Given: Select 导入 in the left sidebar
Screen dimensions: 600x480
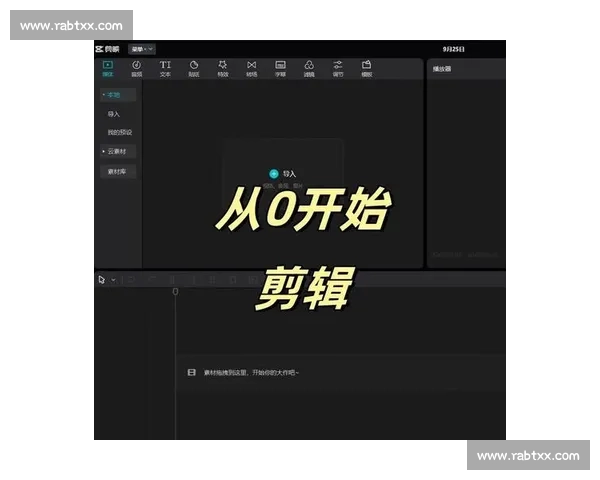Looking at the screenshot, I should click(114, 114).
